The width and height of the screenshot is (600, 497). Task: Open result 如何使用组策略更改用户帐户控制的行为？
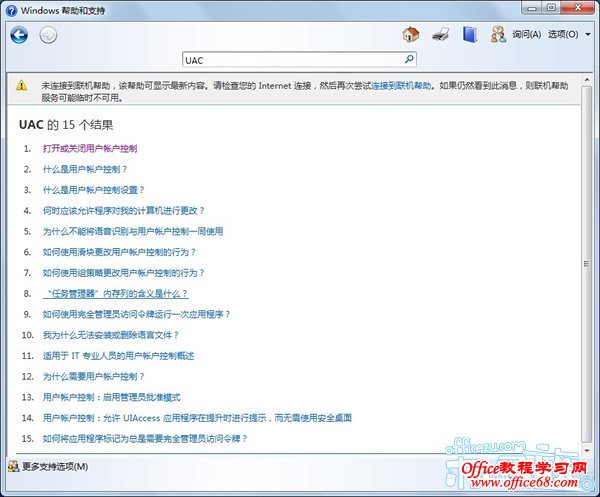coord(124,273)
